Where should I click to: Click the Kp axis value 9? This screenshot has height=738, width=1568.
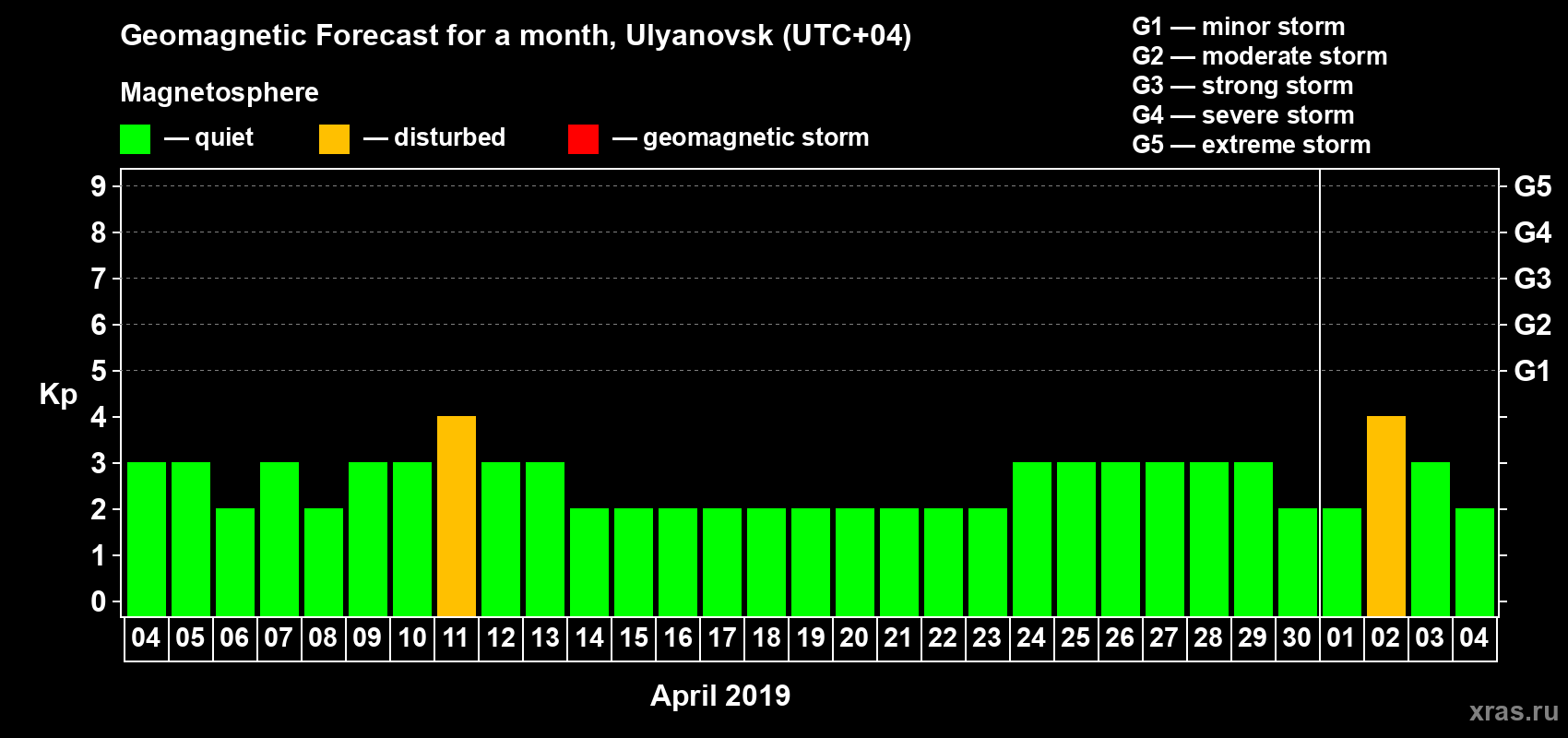99,186
